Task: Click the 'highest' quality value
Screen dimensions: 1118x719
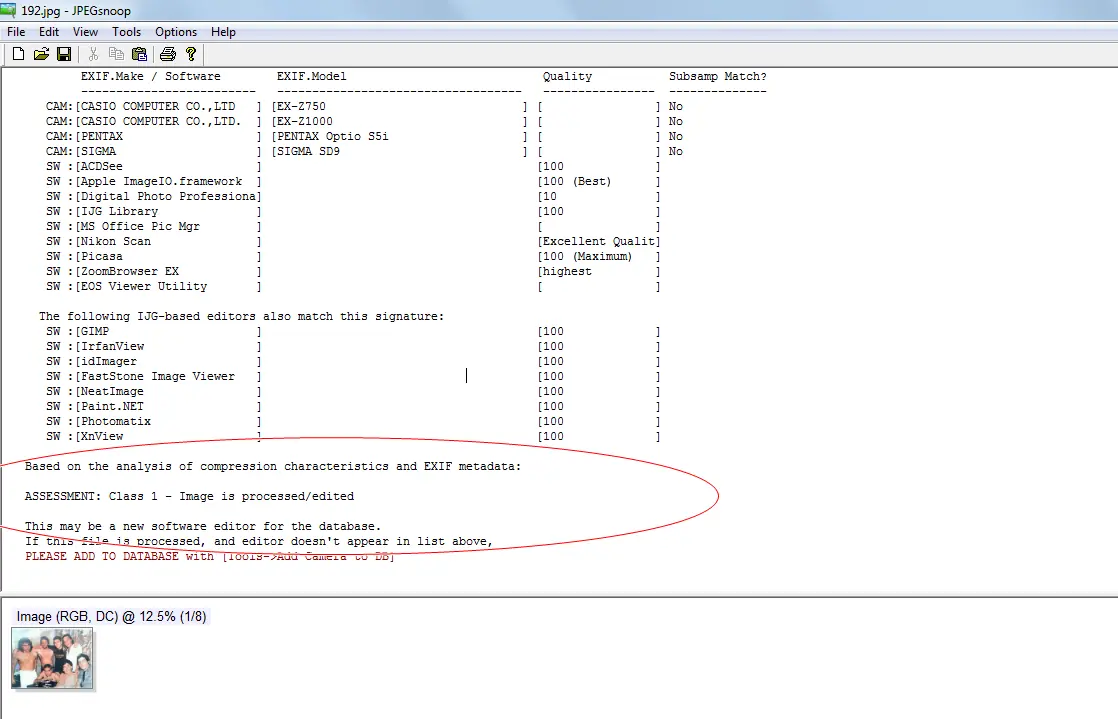Action: point(568,271)
